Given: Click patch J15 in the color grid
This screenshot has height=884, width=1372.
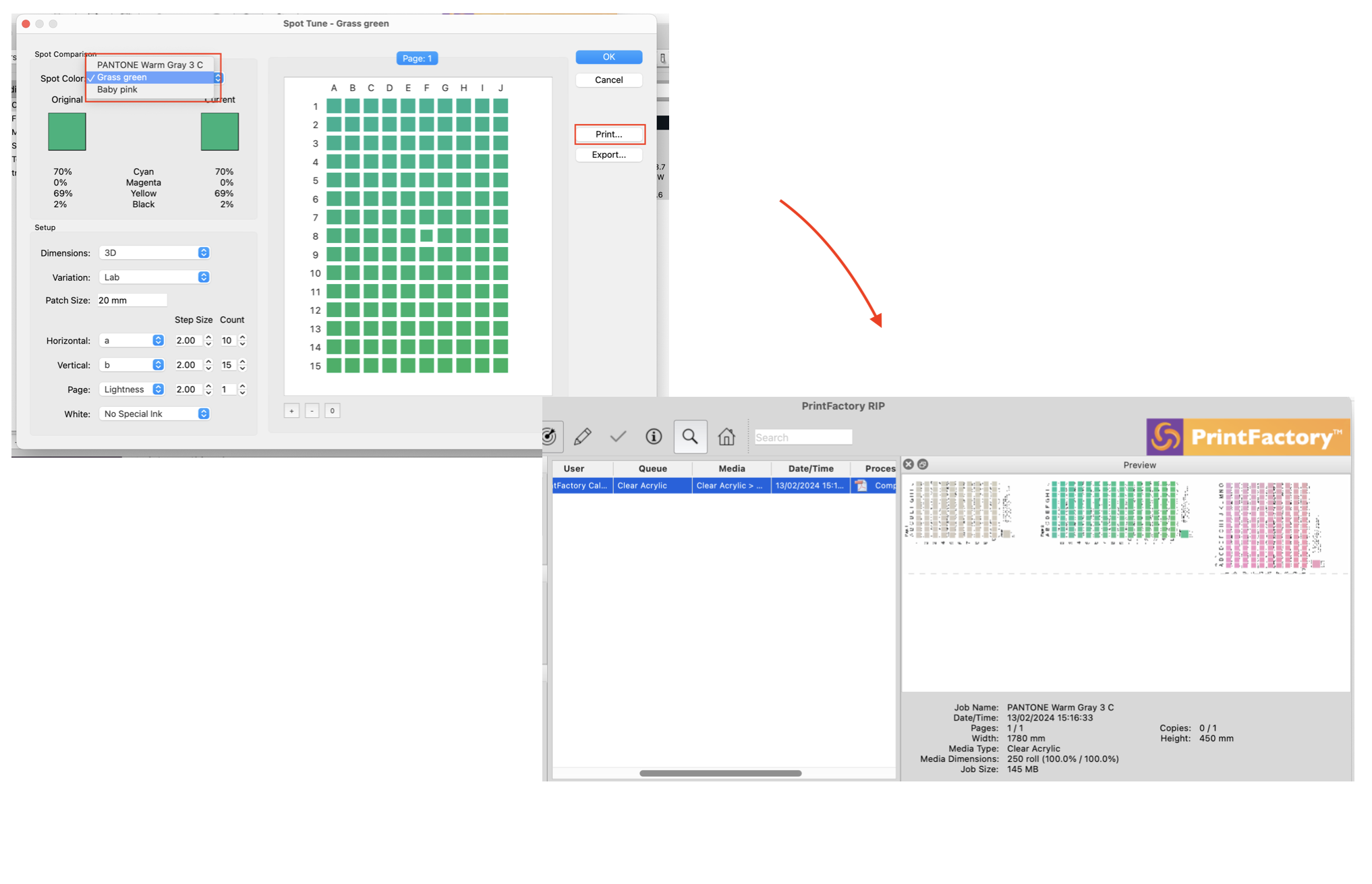Looking at the screenshot, I should (501, 366).
